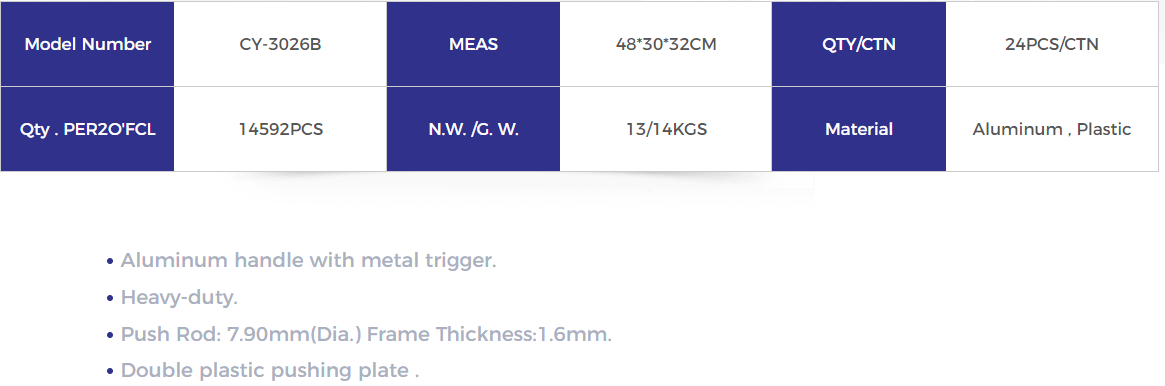Select the 24PCS/CTN value cell
The width and height of the screenshot is (1165, 386).
coord(1052,44)
